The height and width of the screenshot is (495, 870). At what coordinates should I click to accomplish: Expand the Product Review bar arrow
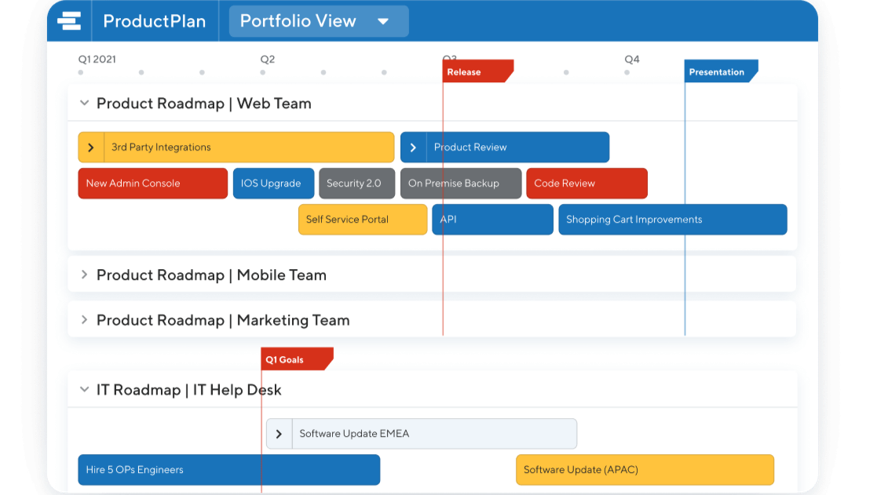coord(413,148)
